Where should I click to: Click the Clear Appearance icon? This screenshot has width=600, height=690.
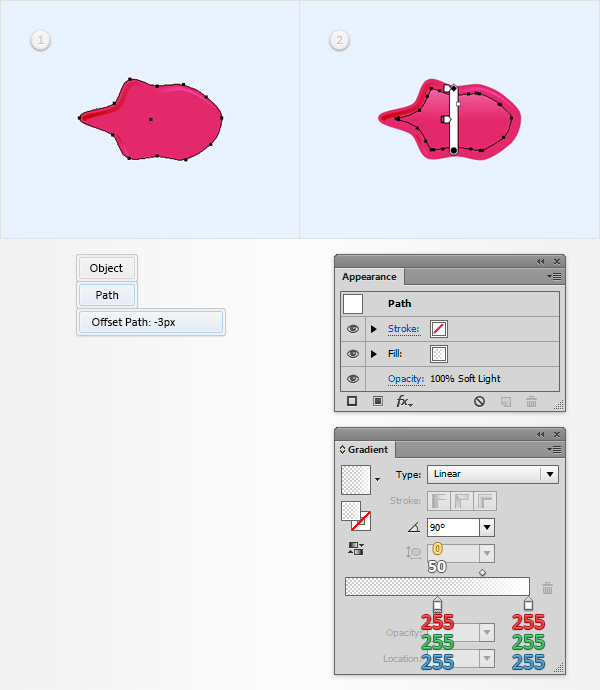pos(479,401)
